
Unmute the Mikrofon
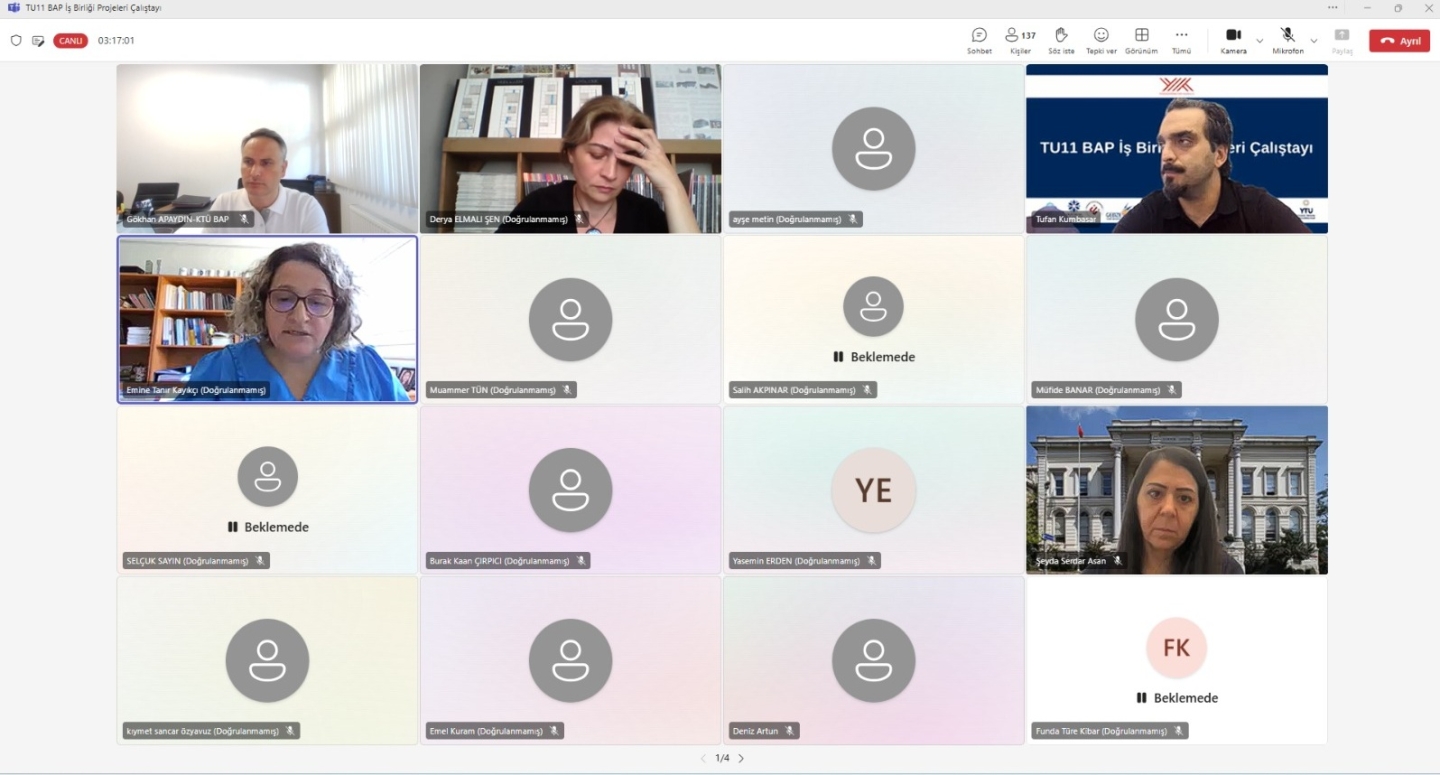click(1287, 40)
